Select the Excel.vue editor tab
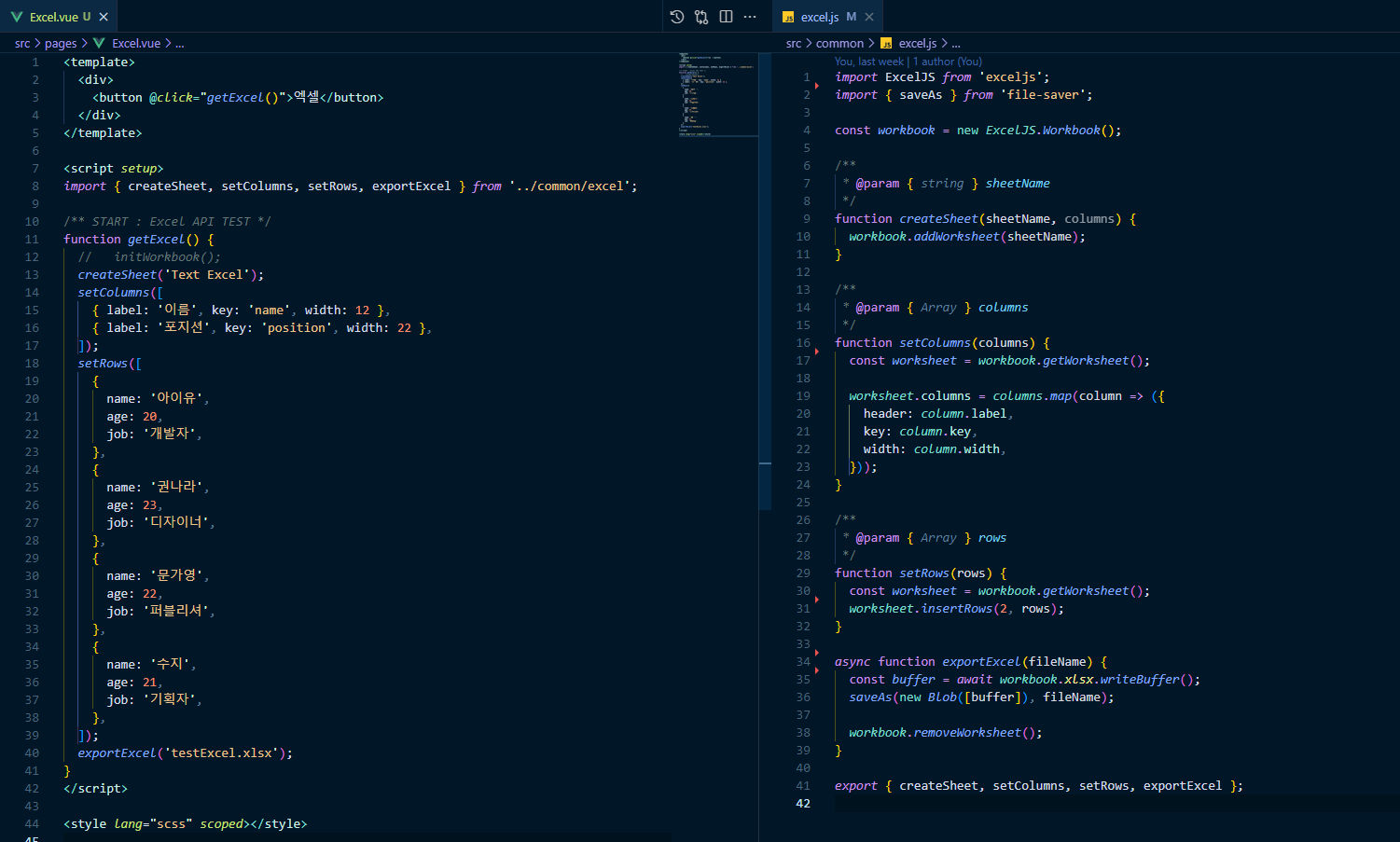1400x842 pixels. click(59, 17)
